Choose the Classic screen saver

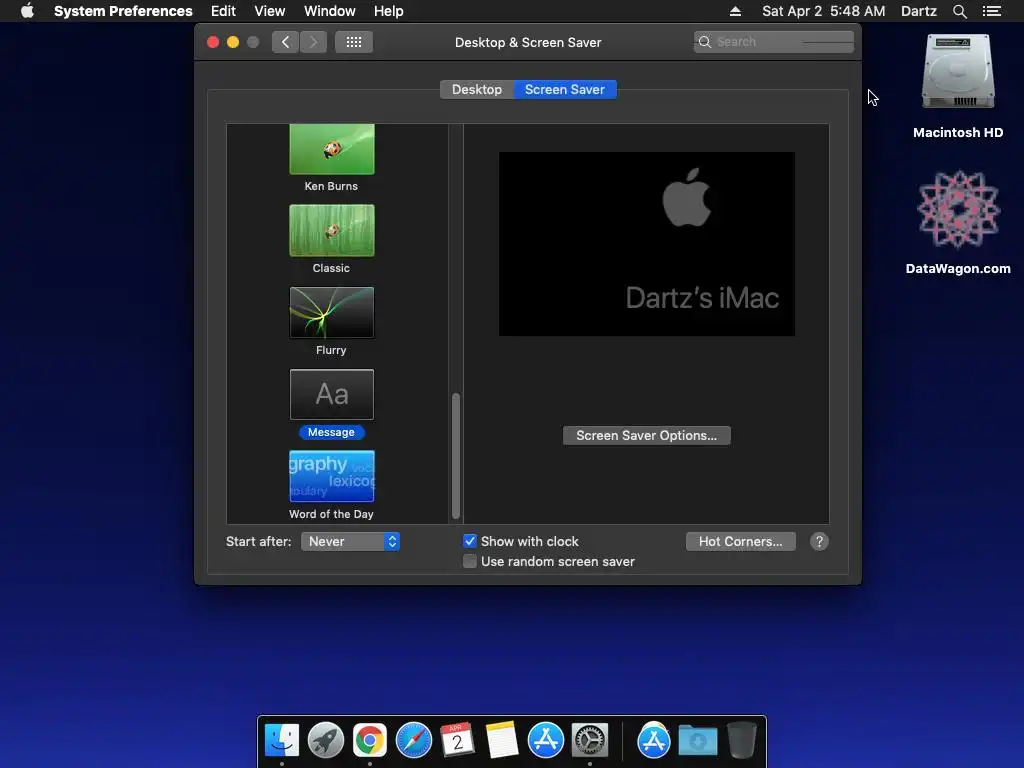332,231
